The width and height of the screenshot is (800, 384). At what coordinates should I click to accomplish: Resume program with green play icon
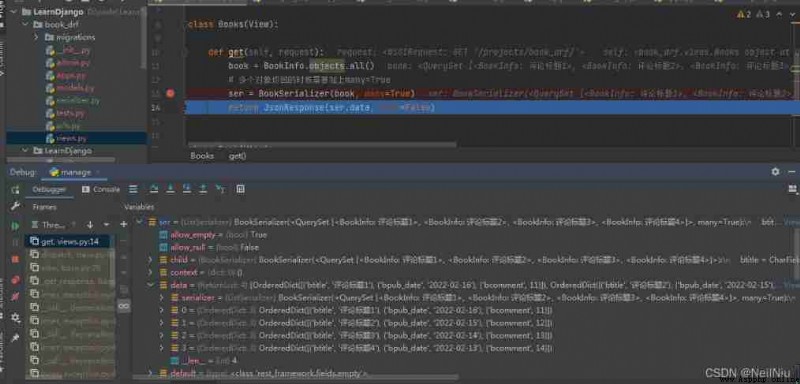point(15,225)
